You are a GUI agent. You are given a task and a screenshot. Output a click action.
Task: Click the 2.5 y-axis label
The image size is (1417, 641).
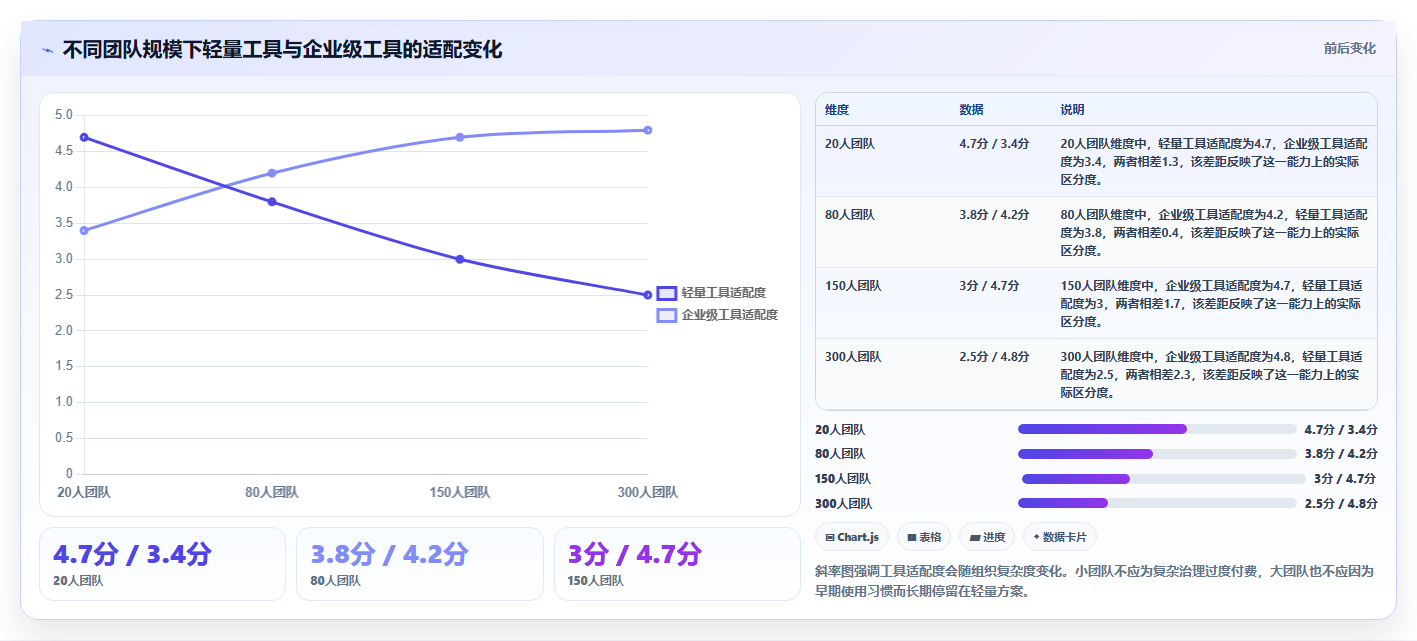coord(64,295)
